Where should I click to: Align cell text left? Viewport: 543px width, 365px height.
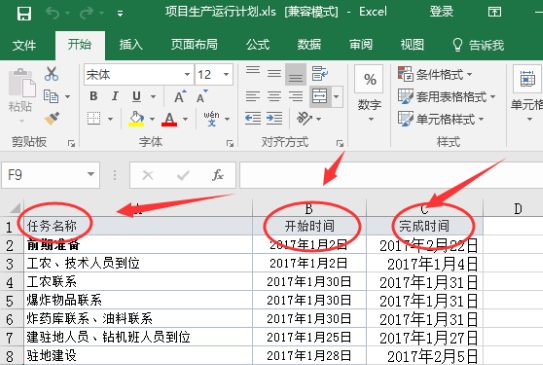[x=253, y=96]
